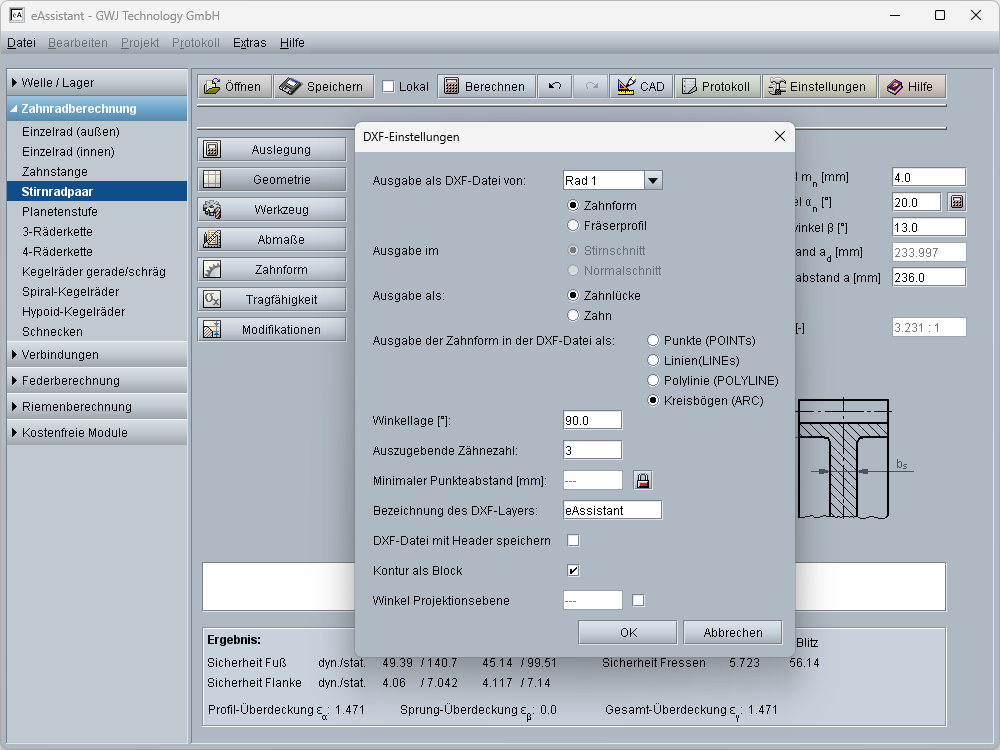
Task: Click the lock icon beside Minimaler Punkteabstand
Action: point(642,481)
